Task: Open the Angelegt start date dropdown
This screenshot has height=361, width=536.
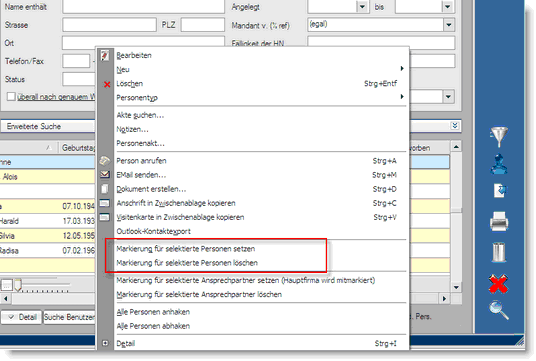Action: coord(362,6)
